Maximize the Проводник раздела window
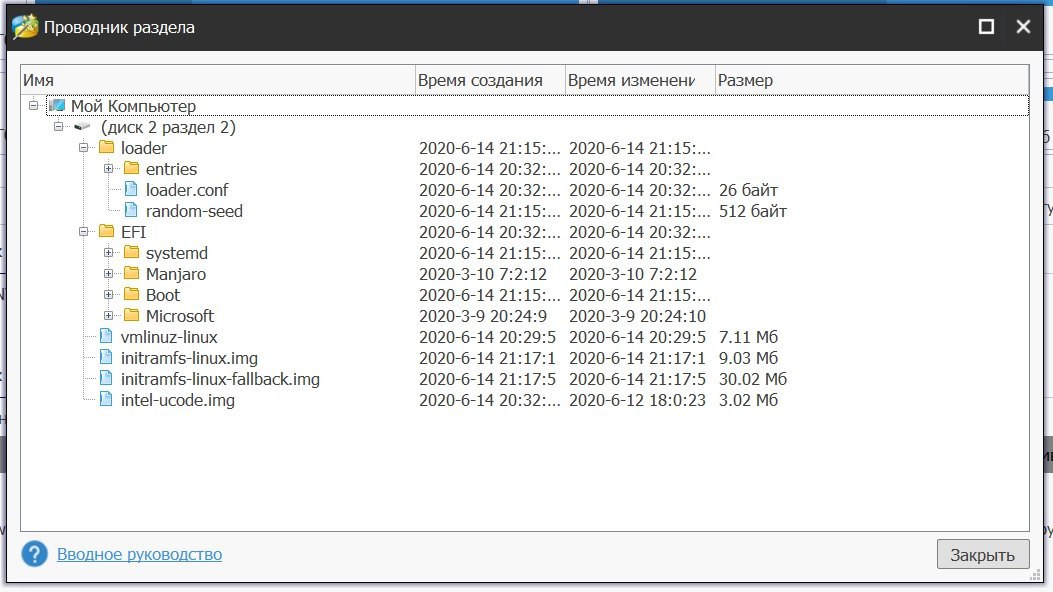The height and width of the screenshot is (592, 1053). click(986, 26)
